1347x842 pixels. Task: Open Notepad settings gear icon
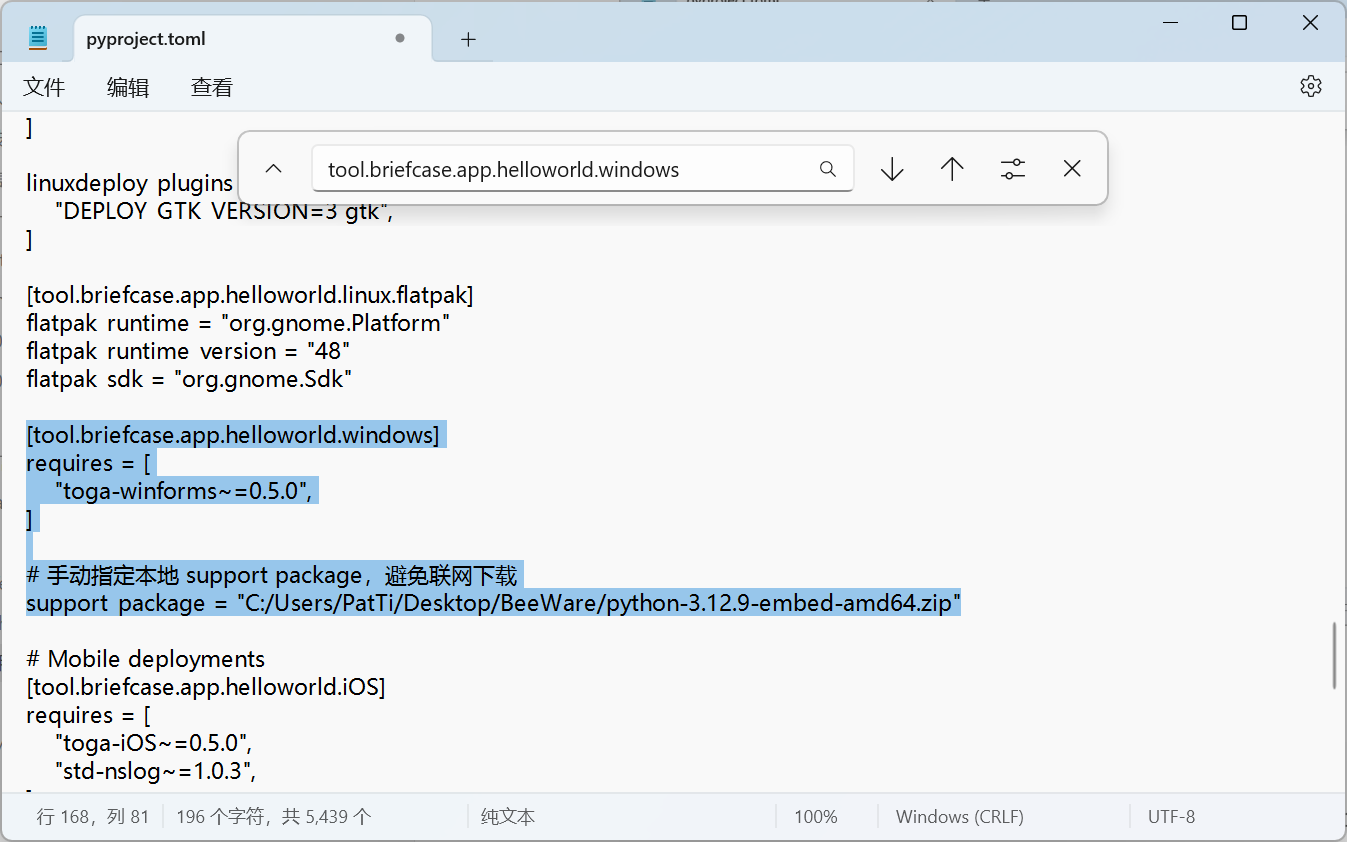(1310, 86)
